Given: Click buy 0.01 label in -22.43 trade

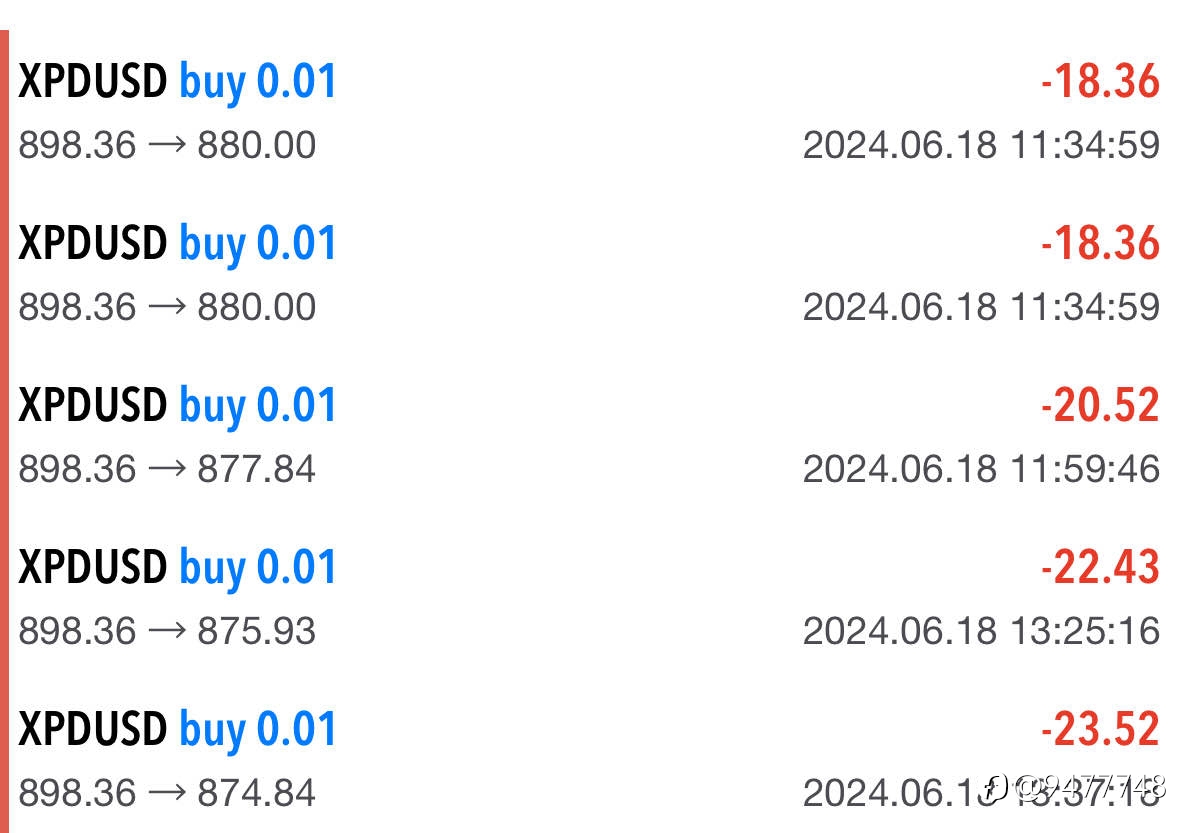Looking at the screenshot, I should 258,570.
